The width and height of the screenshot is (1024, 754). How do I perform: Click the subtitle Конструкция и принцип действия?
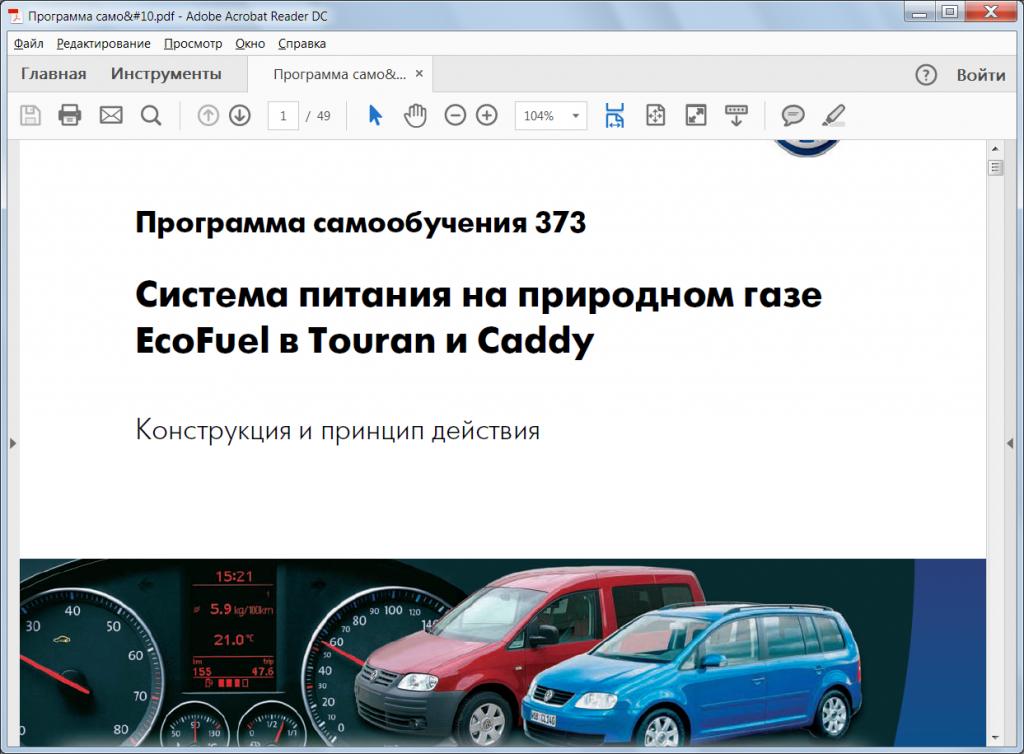pos(338,431)
